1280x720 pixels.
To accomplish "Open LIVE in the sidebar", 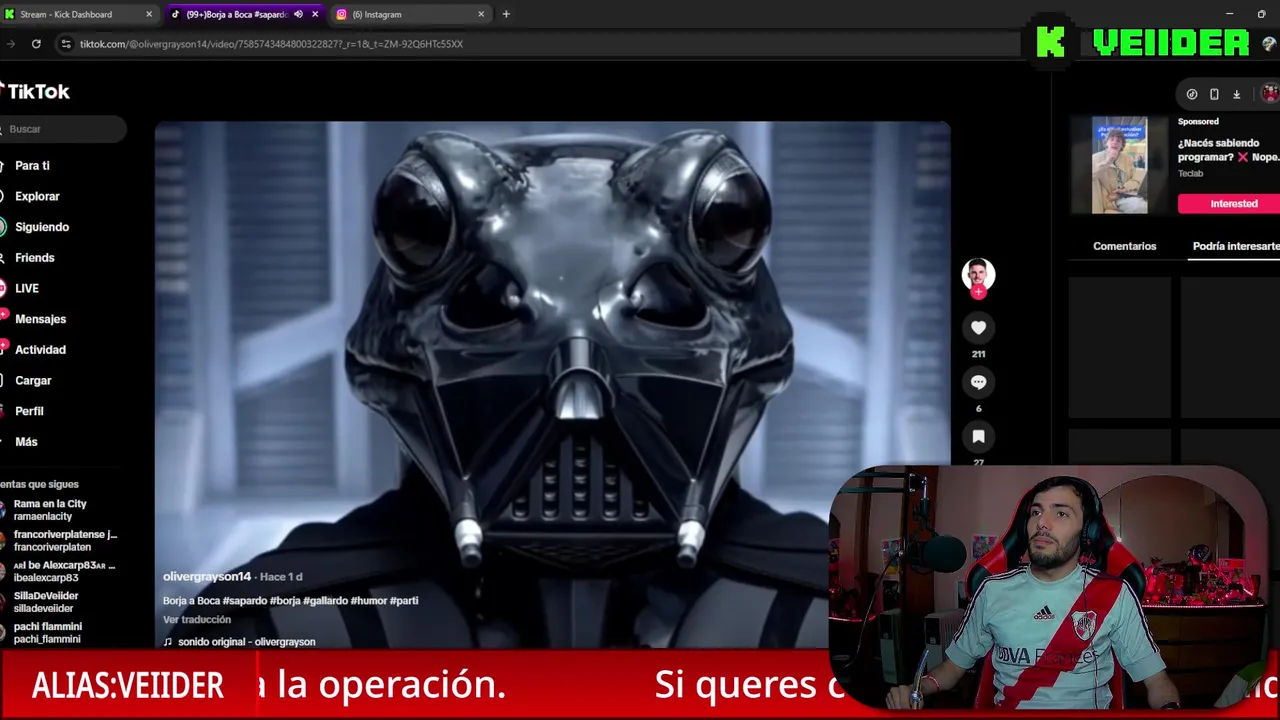I will (x=27, y=288).
